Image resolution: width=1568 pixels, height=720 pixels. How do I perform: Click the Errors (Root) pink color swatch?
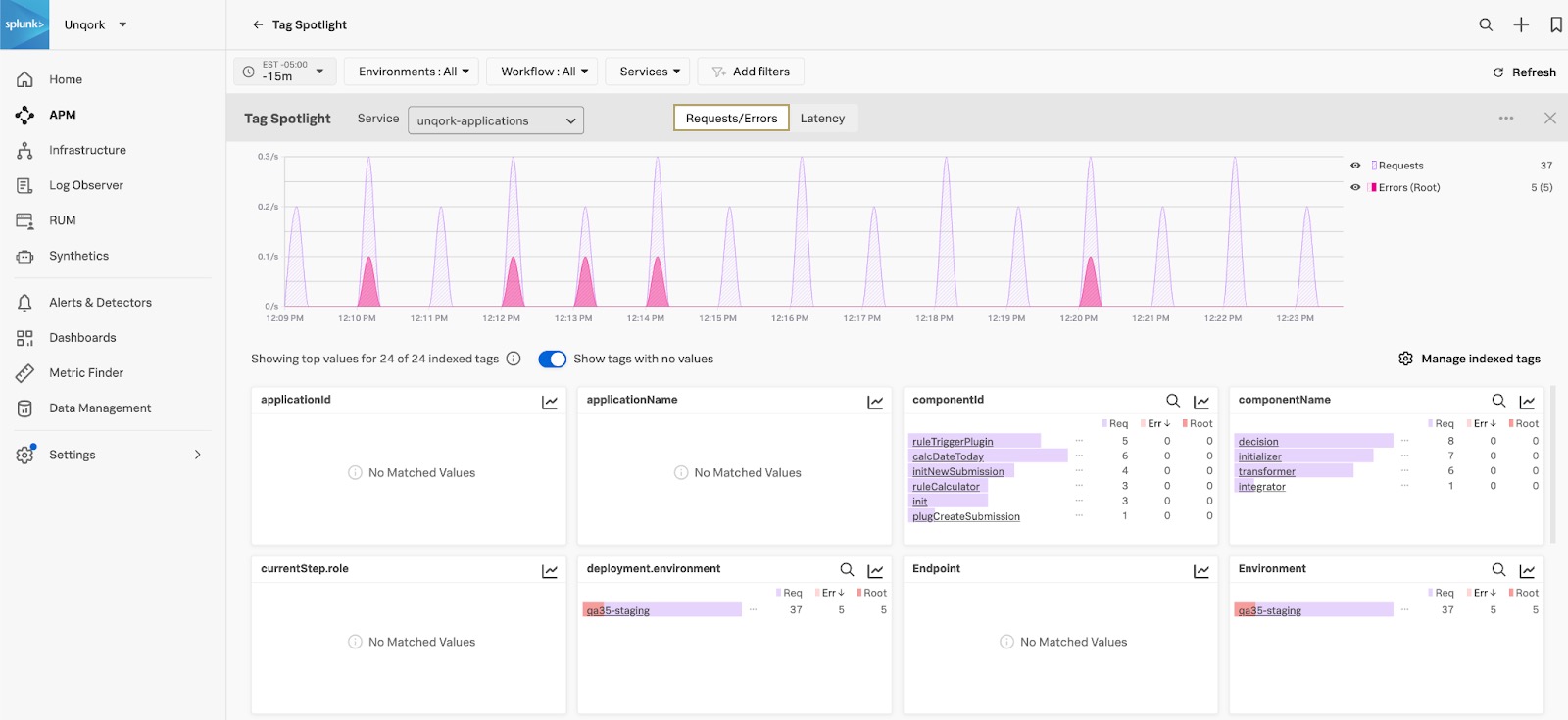point(1374,187)
